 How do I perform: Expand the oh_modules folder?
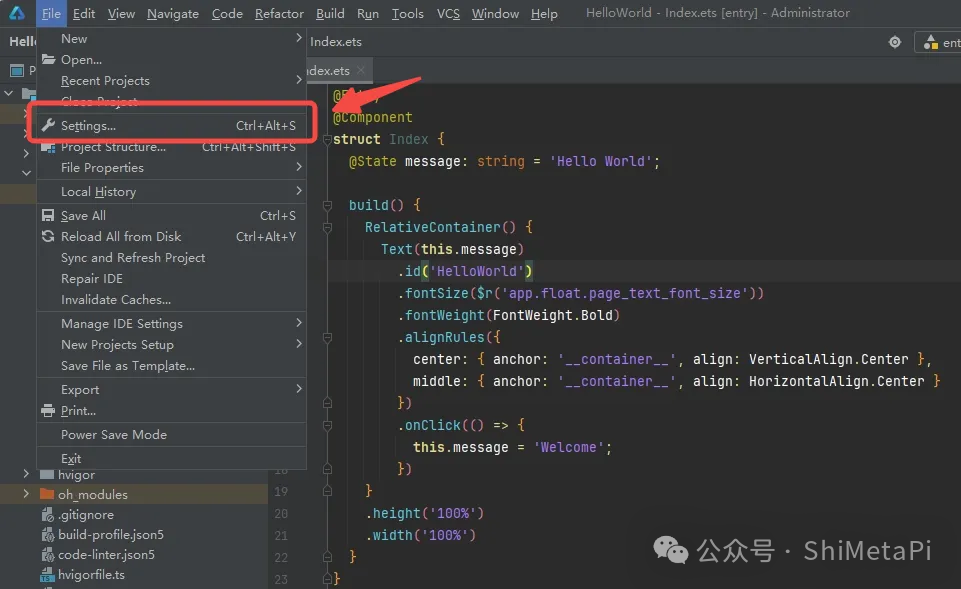tap(27, 494)
